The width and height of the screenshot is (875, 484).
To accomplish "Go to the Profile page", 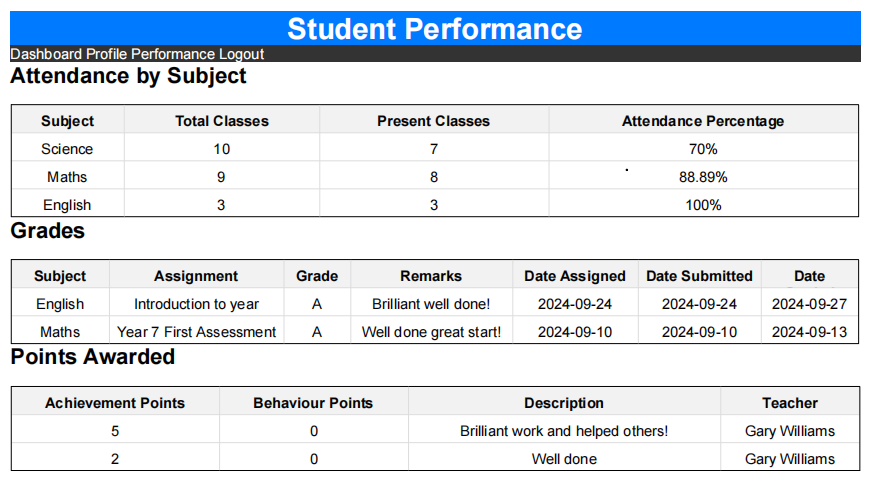I will [106, 54].
